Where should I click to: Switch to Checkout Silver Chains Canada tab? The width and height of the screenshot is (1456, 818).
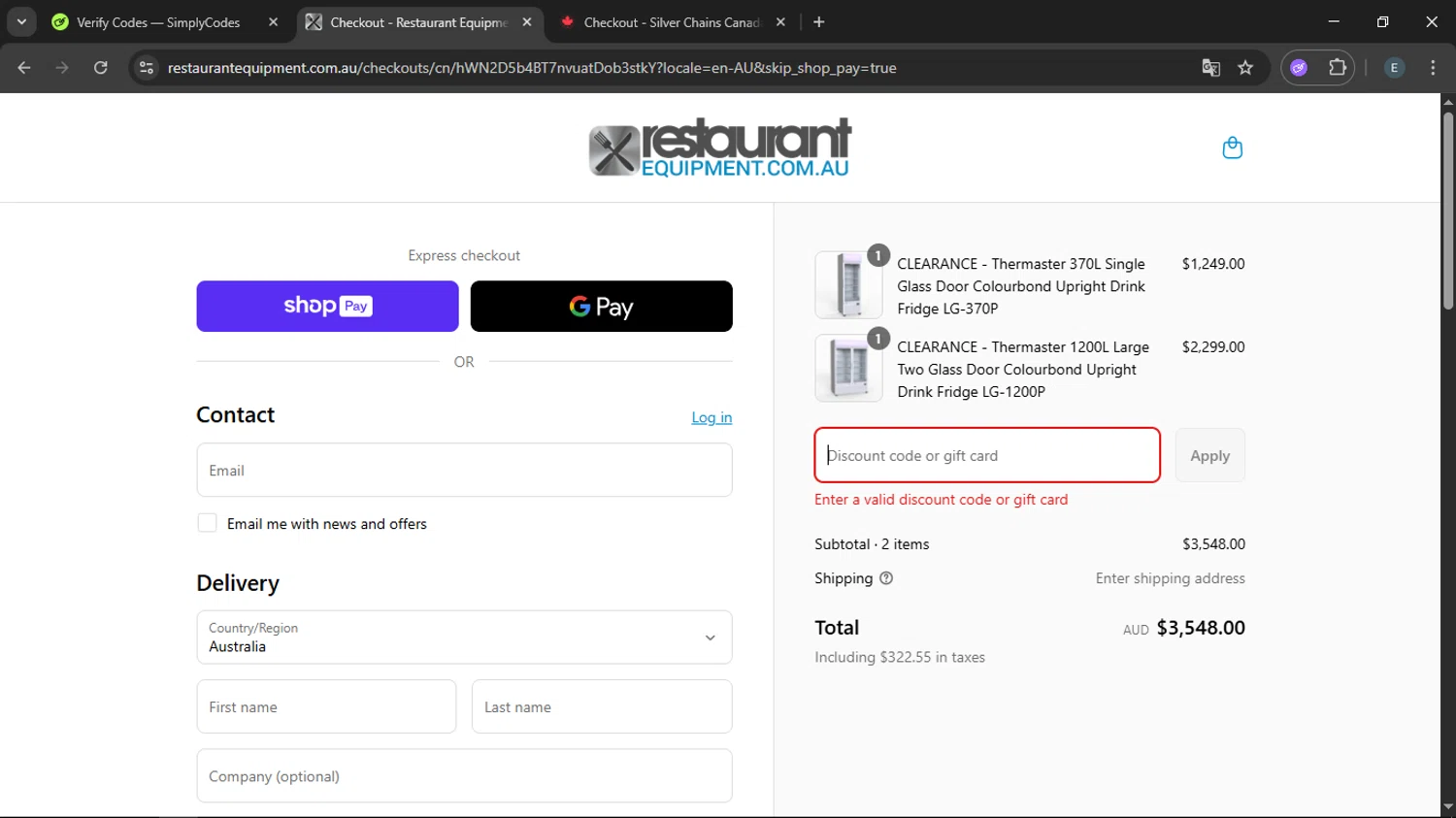tap(674, 22)
